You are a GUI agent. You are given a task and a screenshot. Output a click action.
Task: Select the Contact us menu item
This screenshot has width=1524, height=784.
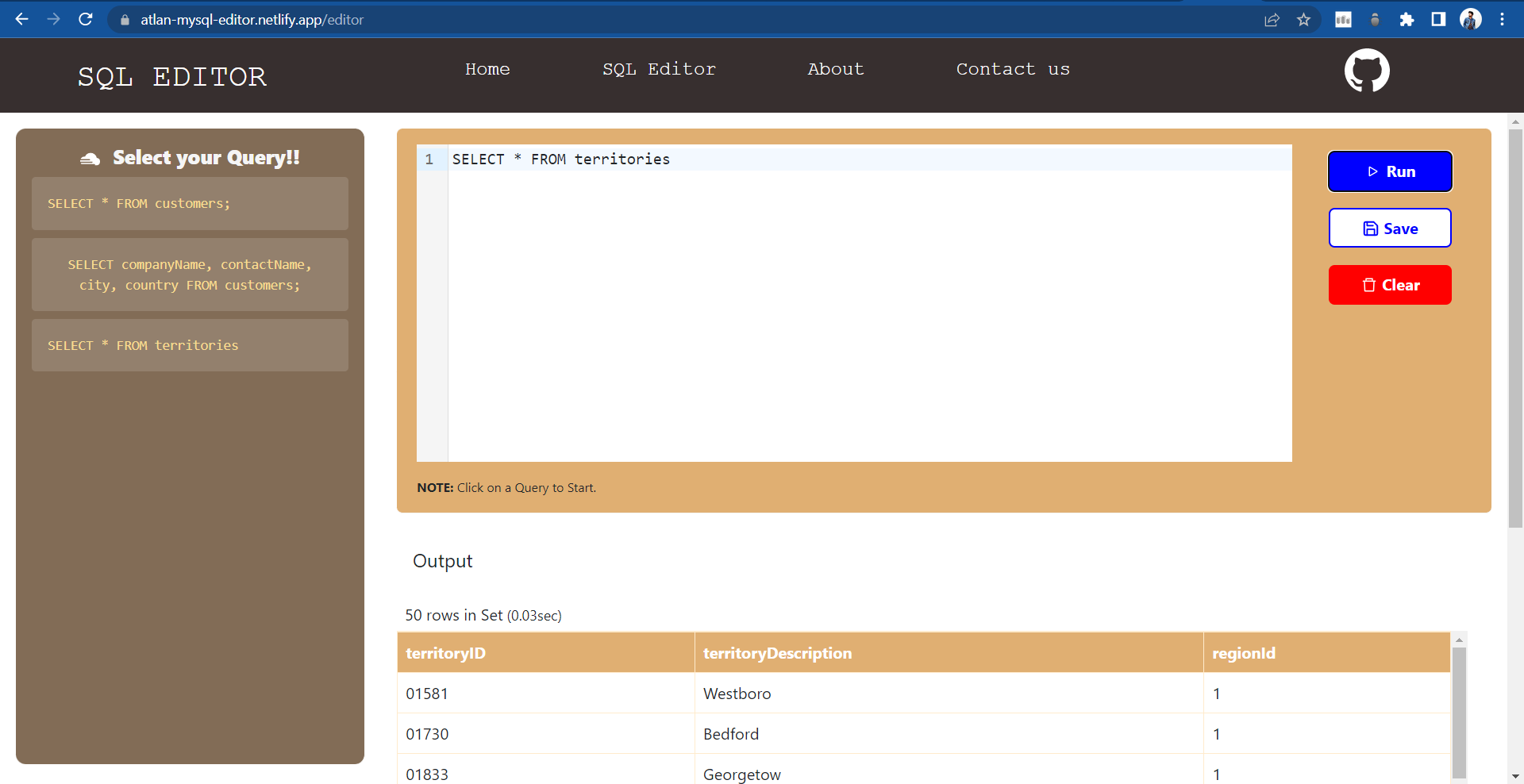(1013, 70)
